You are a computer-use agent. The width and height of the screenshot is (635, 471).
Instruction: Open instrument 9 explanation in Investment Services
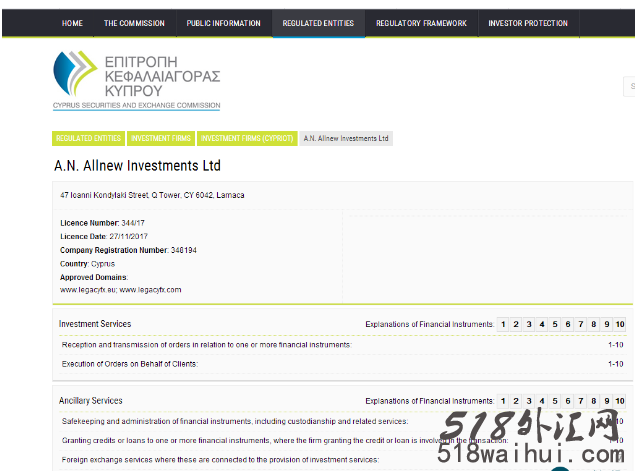[607, 324]
